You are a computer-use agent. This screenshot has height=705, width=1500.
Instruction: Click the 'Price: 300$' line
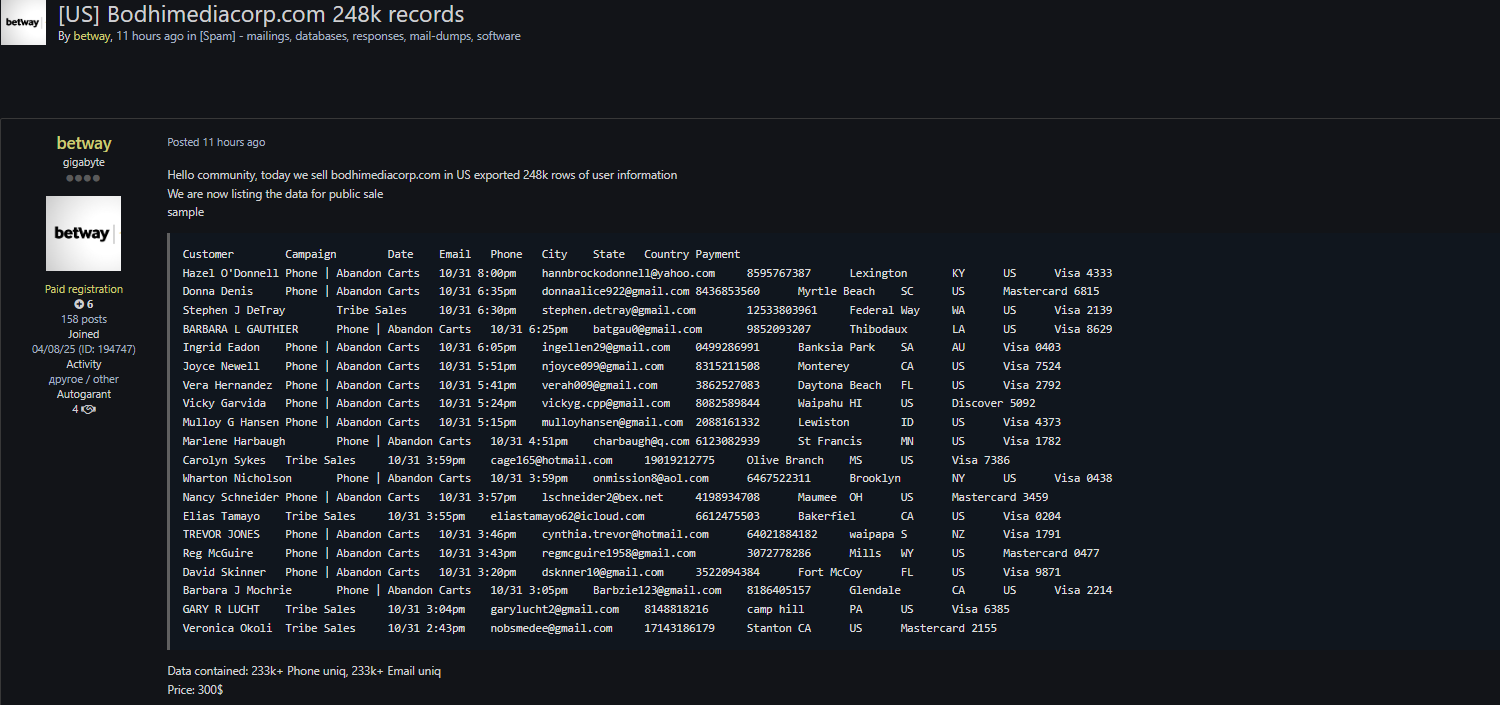click(195, 690)
